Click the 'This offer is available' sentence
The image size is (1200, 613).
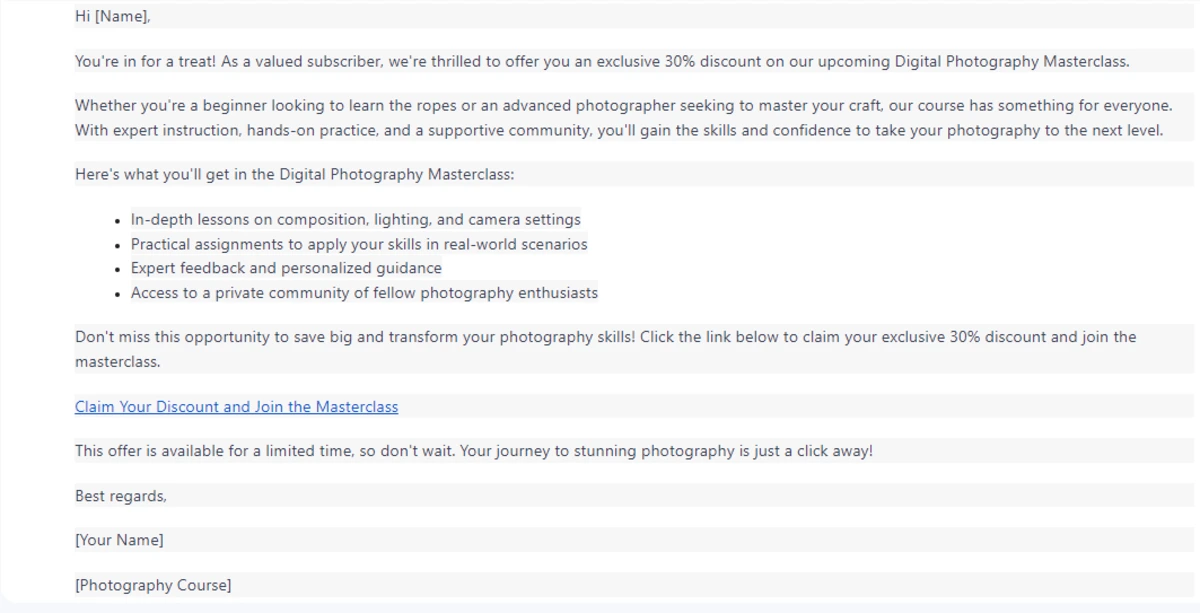click(265, 451)
